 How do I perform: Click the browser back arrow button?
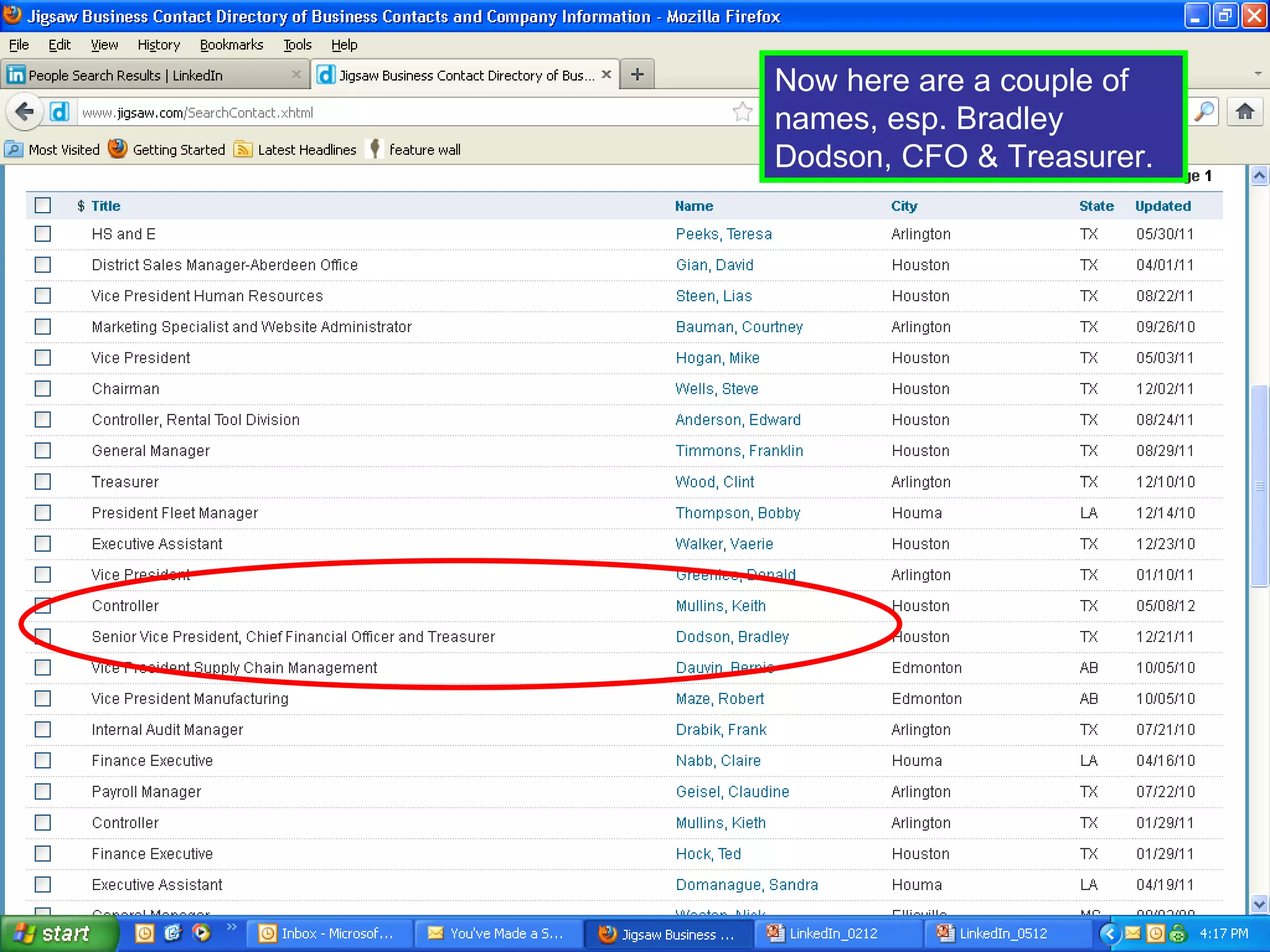coord(25,112)
